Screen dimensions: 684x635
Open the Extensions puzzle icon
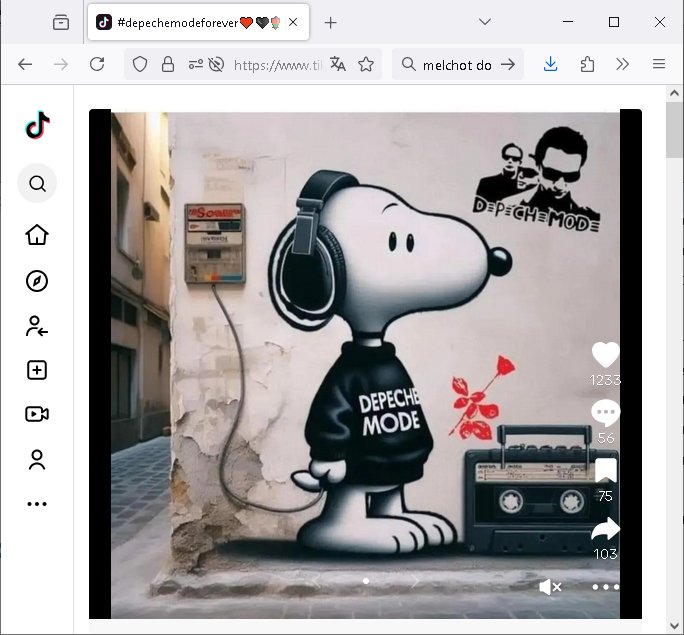click(587, 65)
